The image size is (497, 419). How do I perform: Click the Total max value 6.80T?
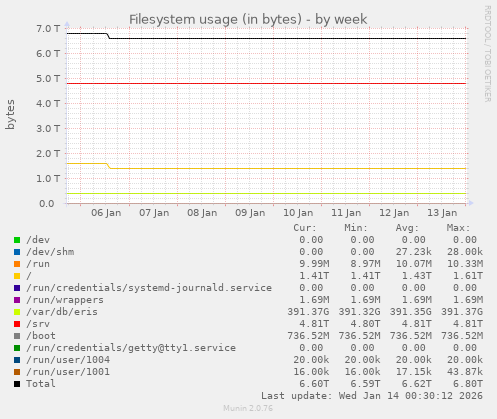tap(468, 384)
